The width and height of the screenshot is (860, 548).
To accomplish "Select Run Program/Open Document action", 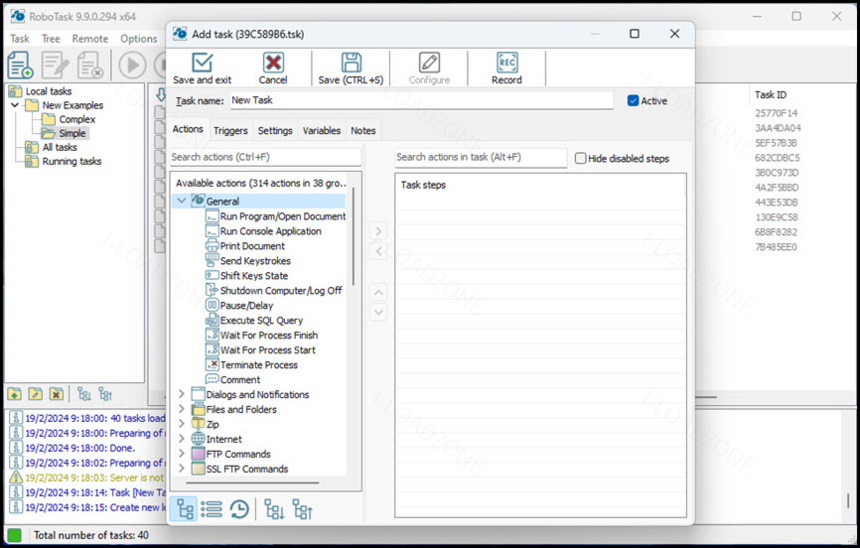I will coord(275,216).
